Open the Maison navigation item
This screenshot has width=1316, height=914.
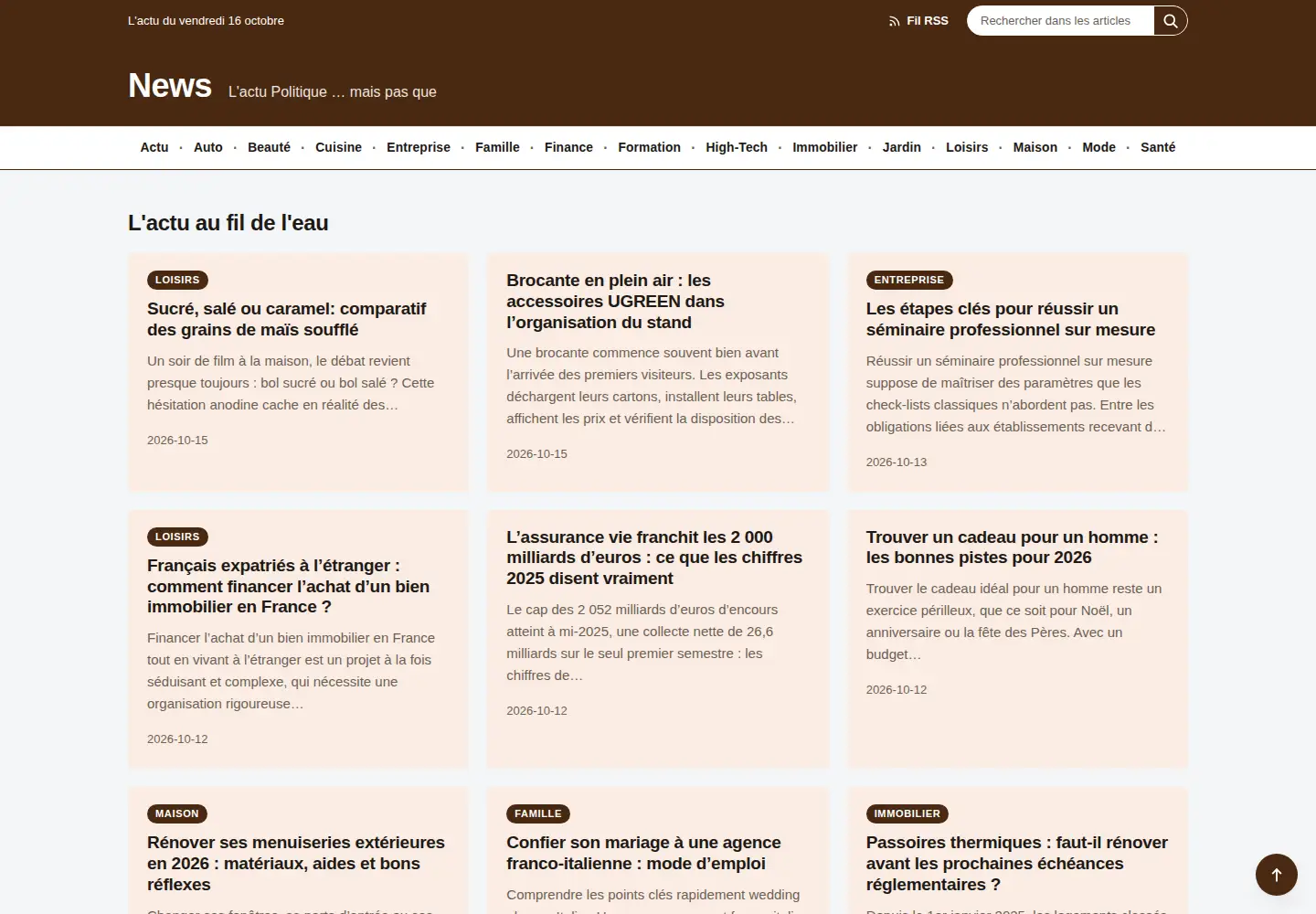click(x=1035, y=147)
